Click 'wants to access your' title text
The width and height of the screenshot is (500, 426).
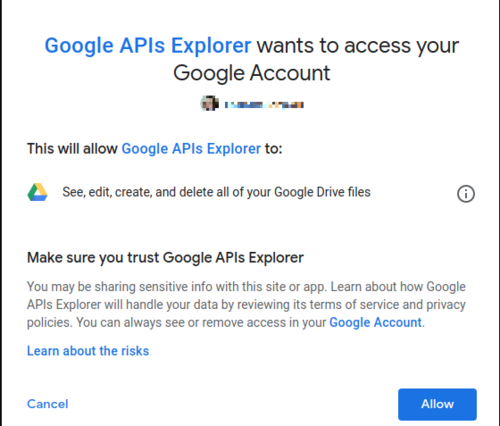[x=358, y=46]
